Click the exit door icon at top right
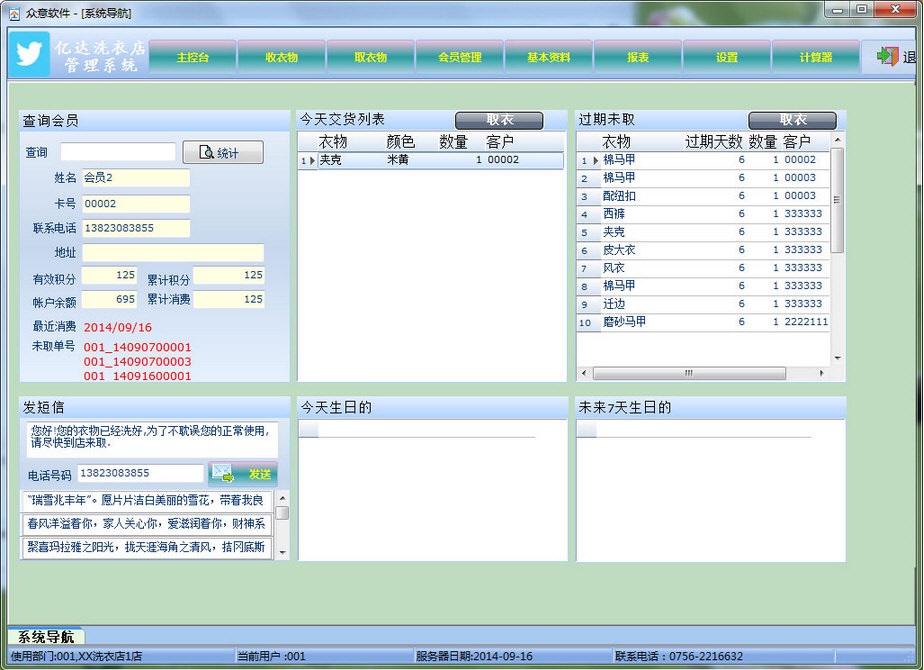924x670 pixels. tap(887, 56)
